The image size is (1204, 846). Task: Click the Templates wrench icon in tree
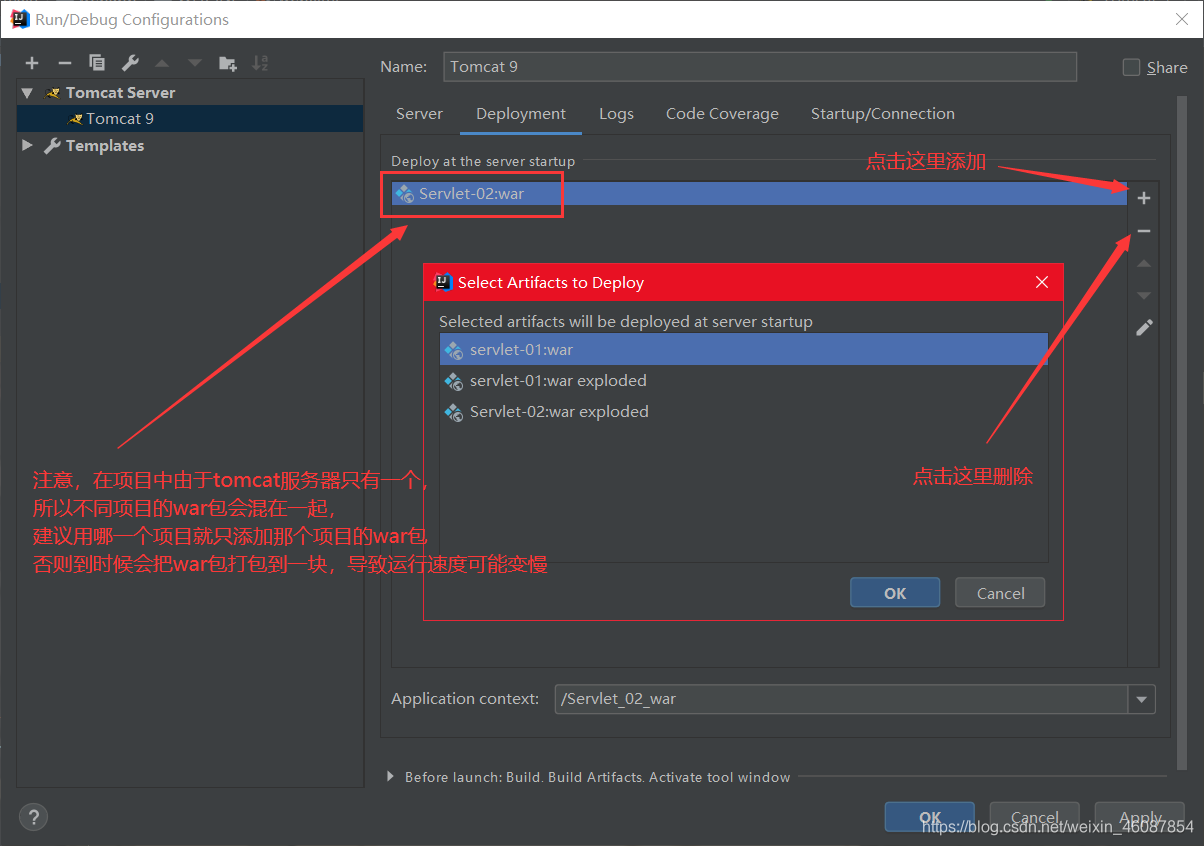pos(53,145)
